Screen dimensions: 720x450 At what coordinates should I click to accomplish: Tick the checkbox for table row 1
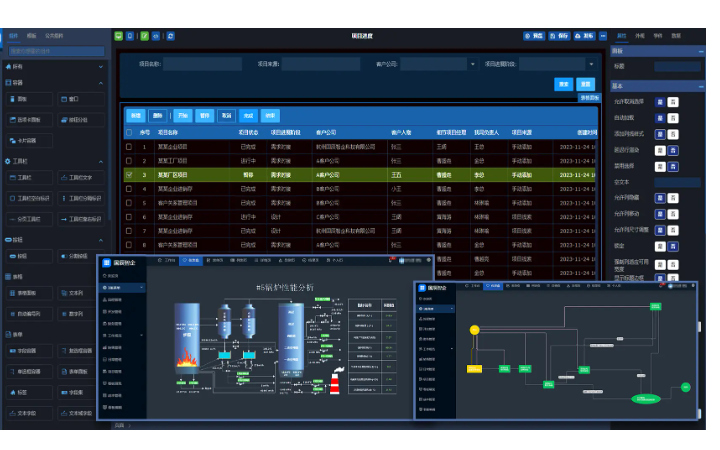129,147
